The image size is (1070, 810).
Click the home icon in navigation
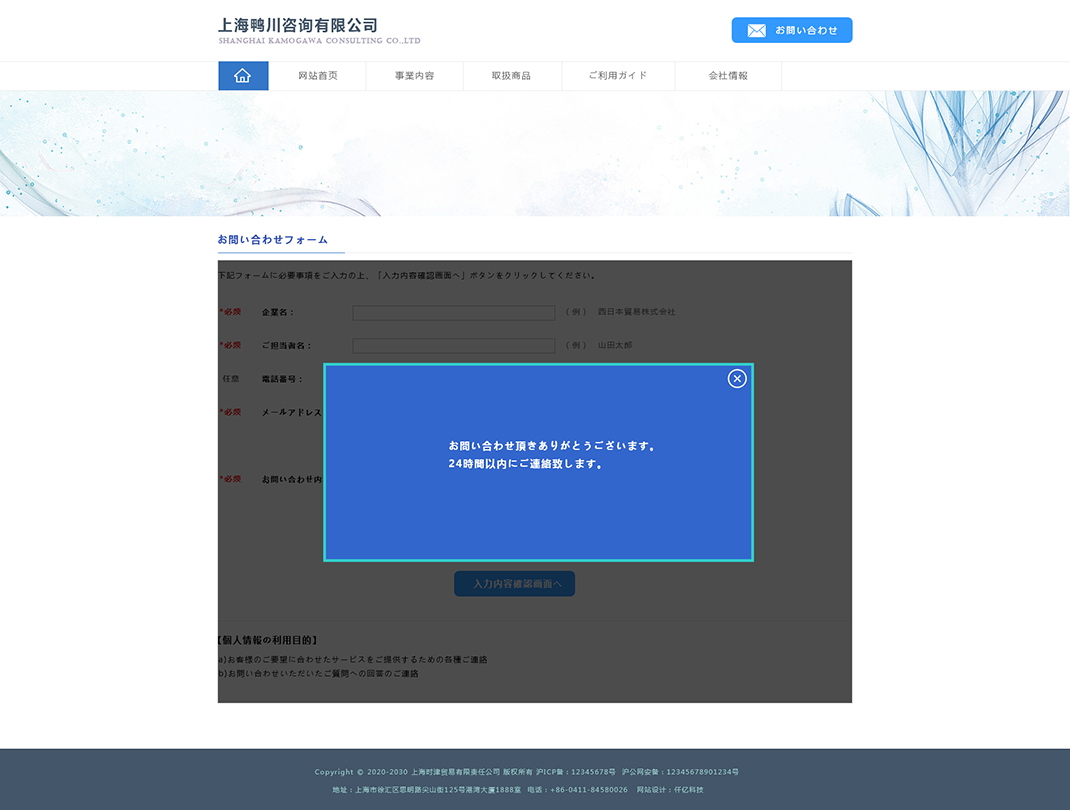tap(243, 76)
